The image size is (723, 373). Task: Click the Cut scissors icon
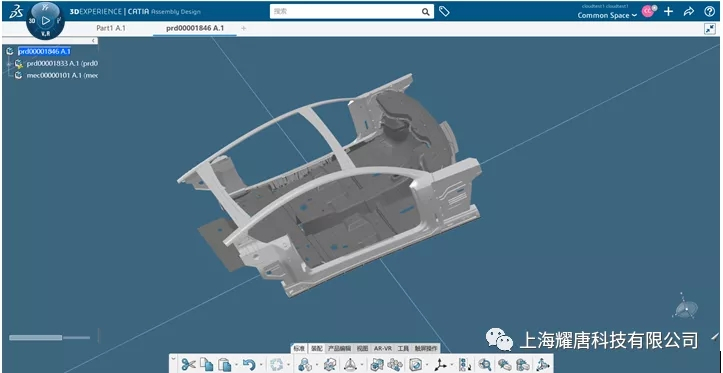coord(188,364)
